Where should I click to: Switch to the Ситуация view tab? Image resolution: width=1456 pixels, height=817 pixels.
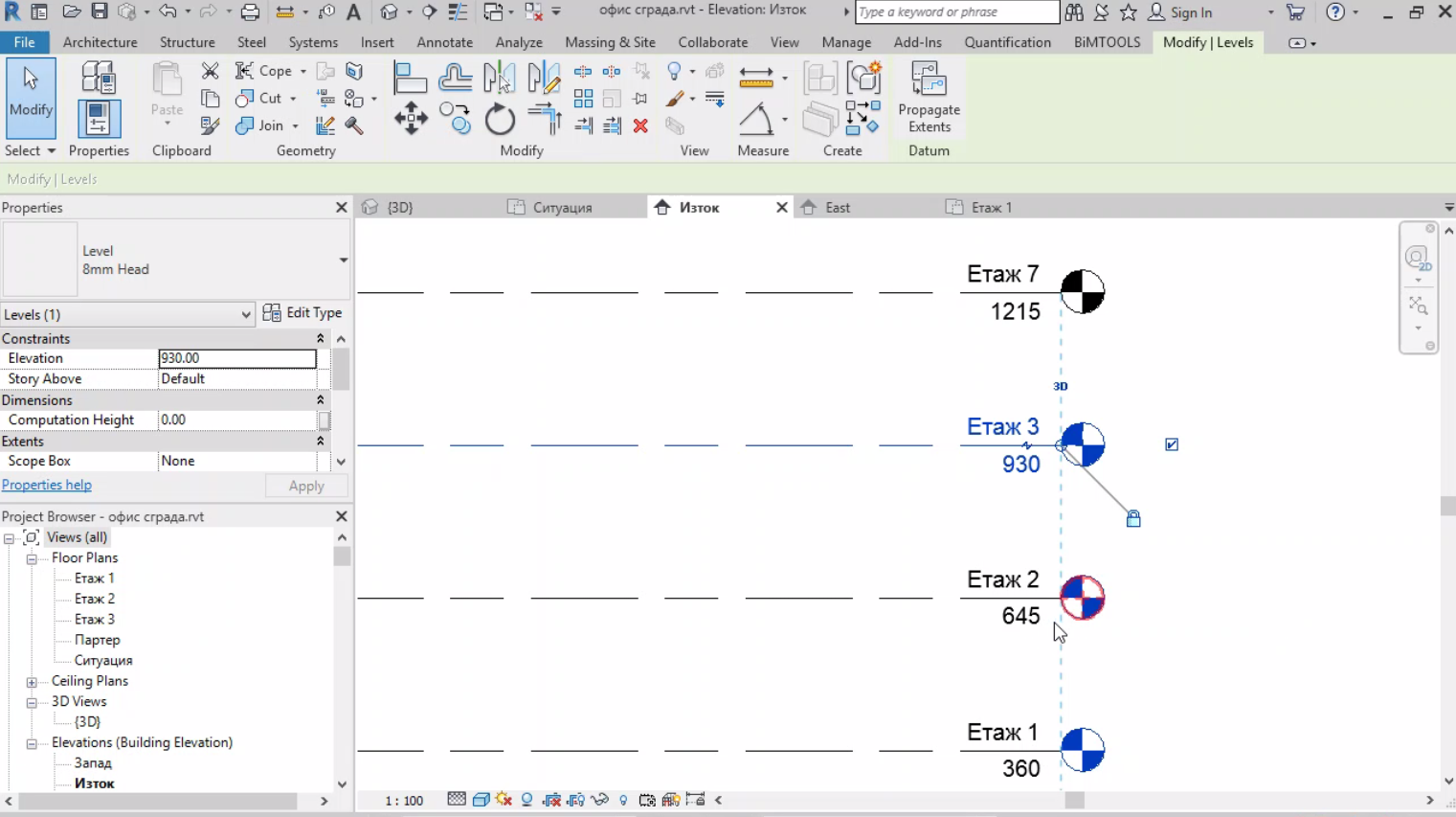click(x=563, y=207)
